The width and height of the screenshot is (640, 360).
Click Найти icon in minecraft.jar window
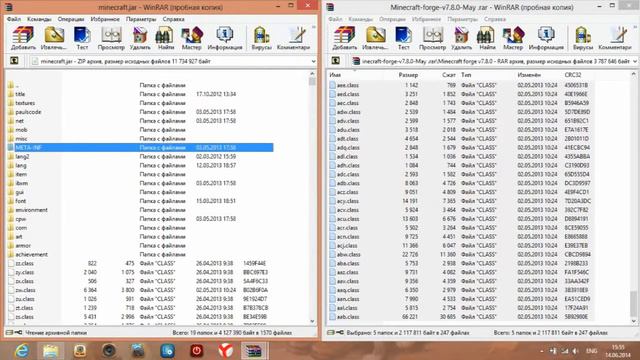165,38
